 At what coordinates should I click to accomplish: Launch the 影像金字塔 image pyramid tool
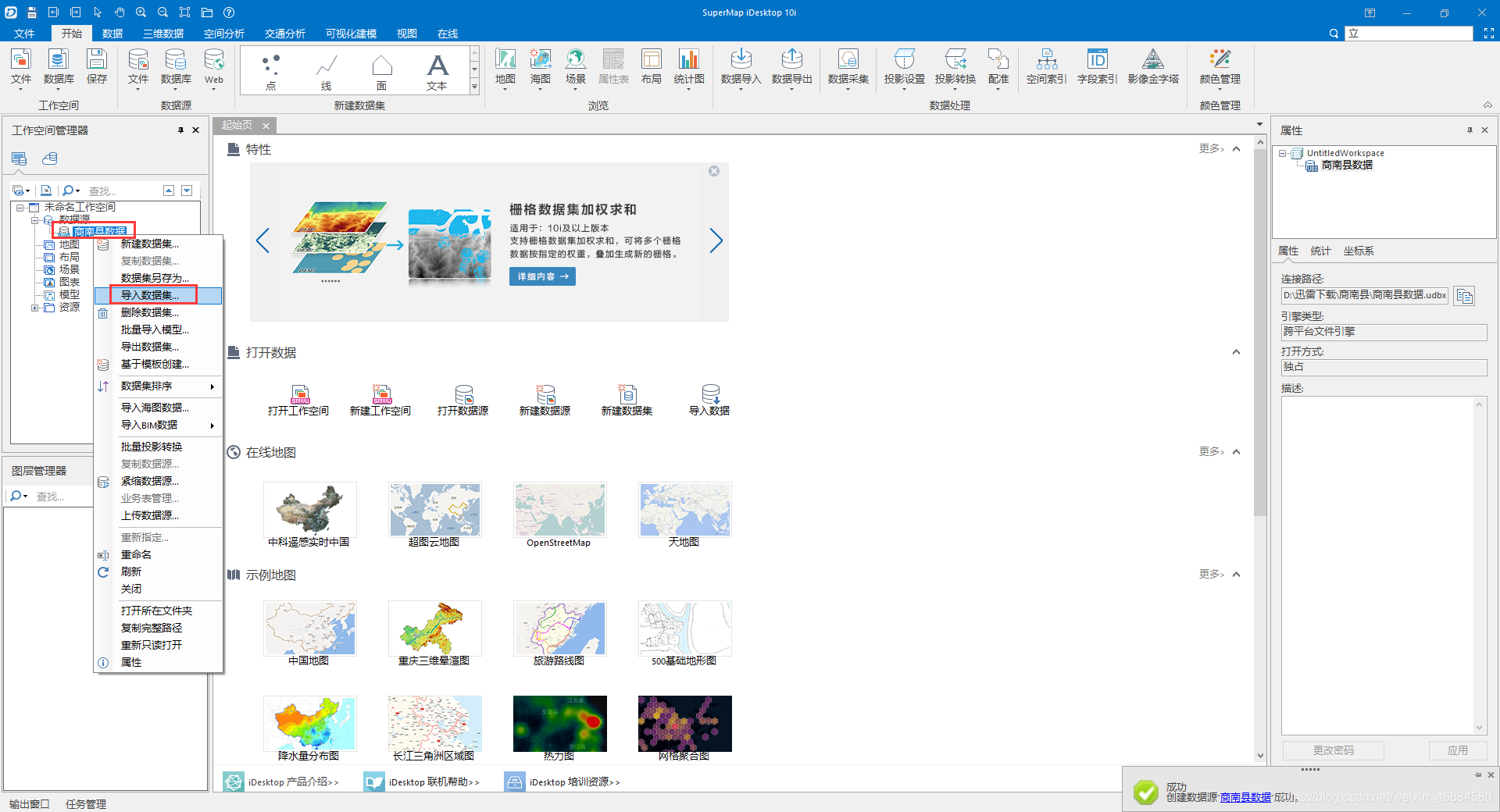point(1153,69)
